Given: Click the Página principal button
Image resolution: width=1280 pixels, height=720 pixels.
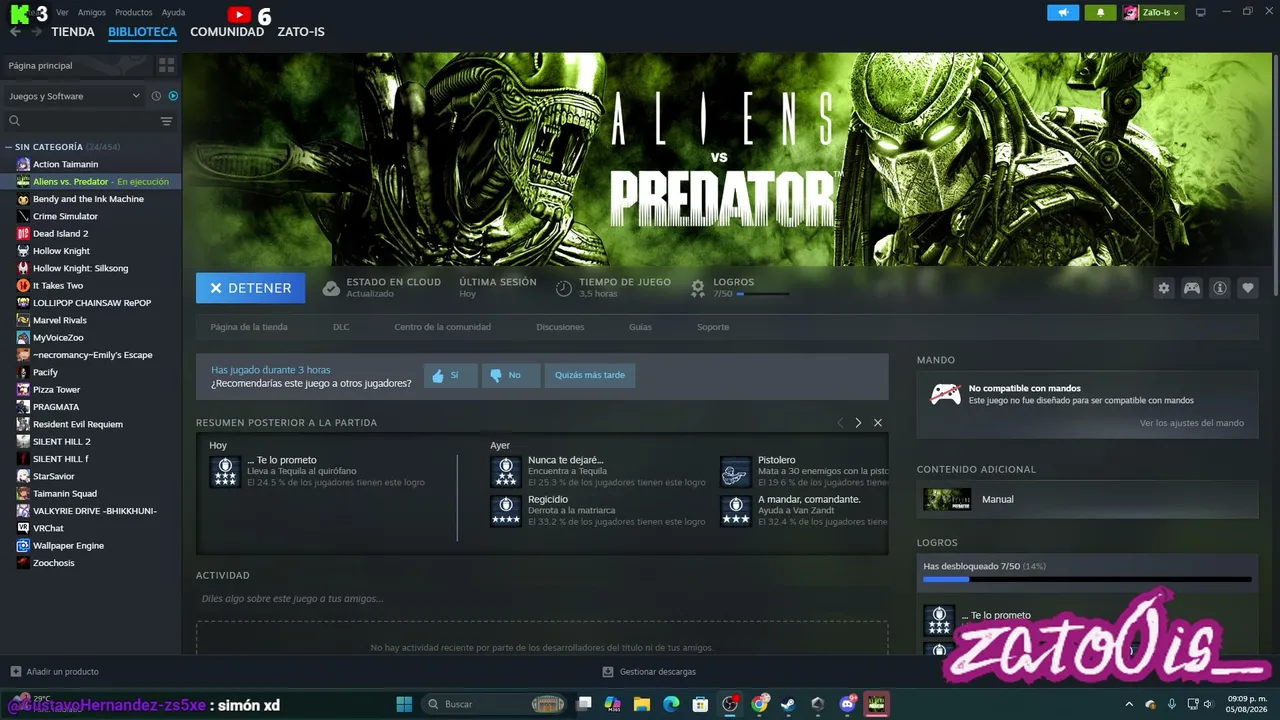Looking at the screenshot, I should pos(78,65).
